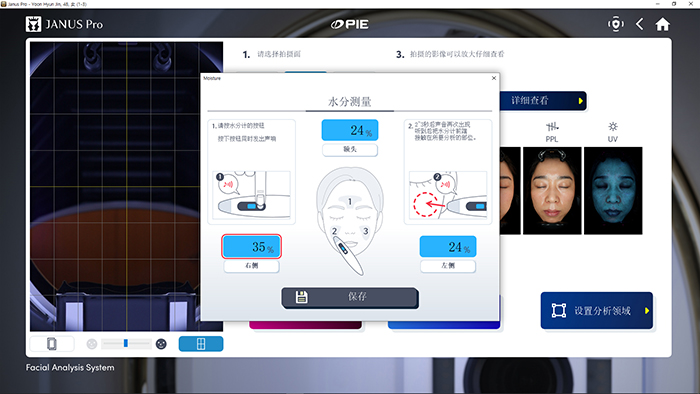This screenshot has height=394, width=700.
Task: Select the 24% forehead moisture value
Action: 350,130
